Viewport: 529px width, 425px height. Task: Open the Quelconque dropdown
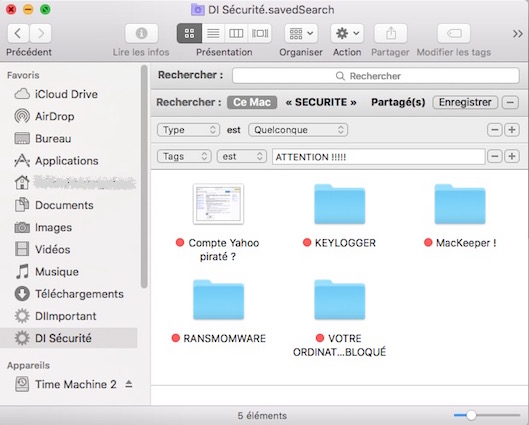[x=298, y=130]
